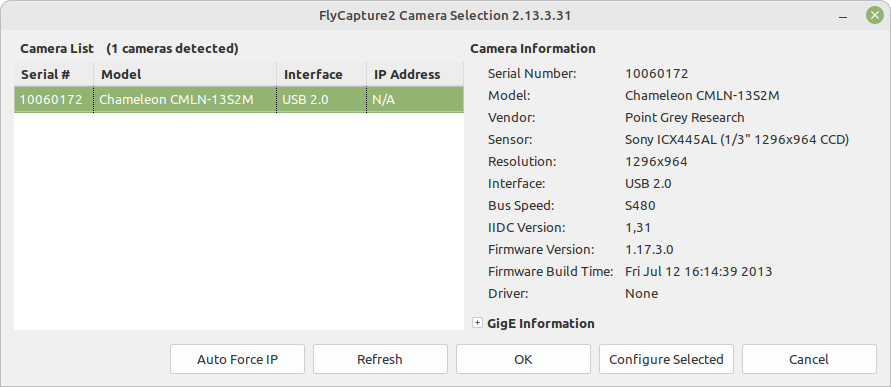Click the '1 cameras detected' label

[172, 48]
